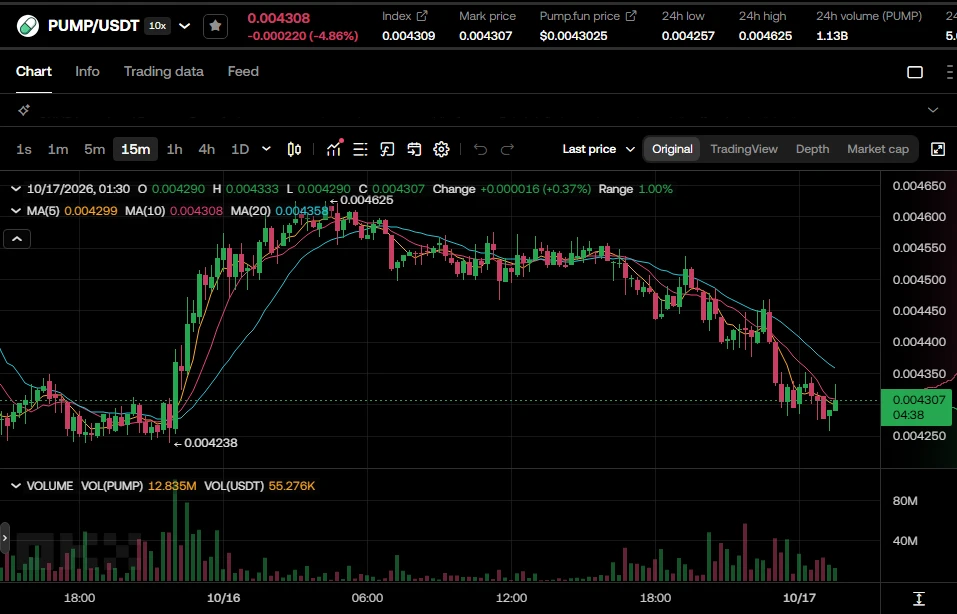Collapse the candle OHLC info row
The width and height of the screenshot is (957, 614).
click(16, 189)
